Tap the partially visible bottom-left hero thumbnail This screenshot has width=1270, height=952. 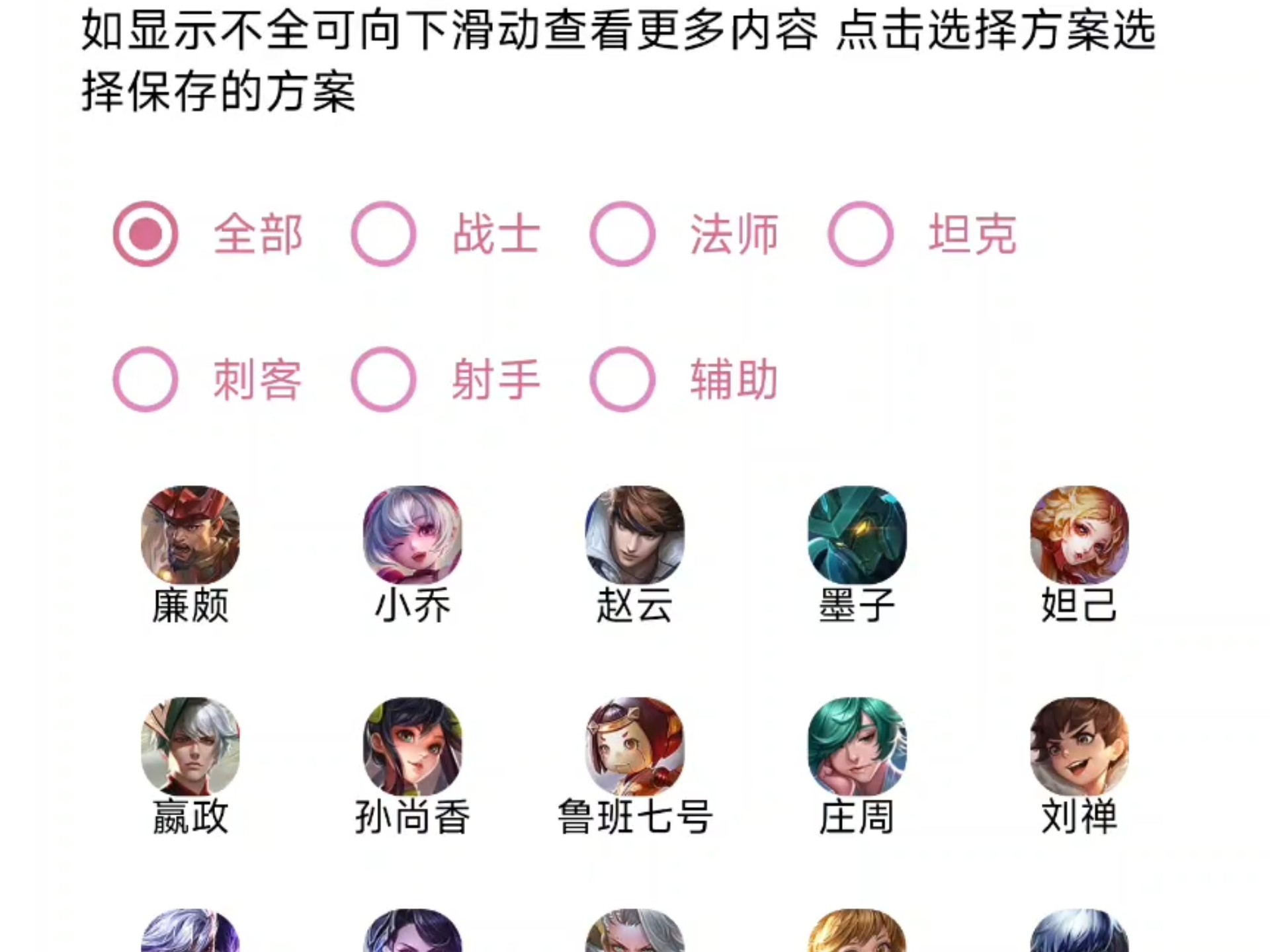click(190, 931)
